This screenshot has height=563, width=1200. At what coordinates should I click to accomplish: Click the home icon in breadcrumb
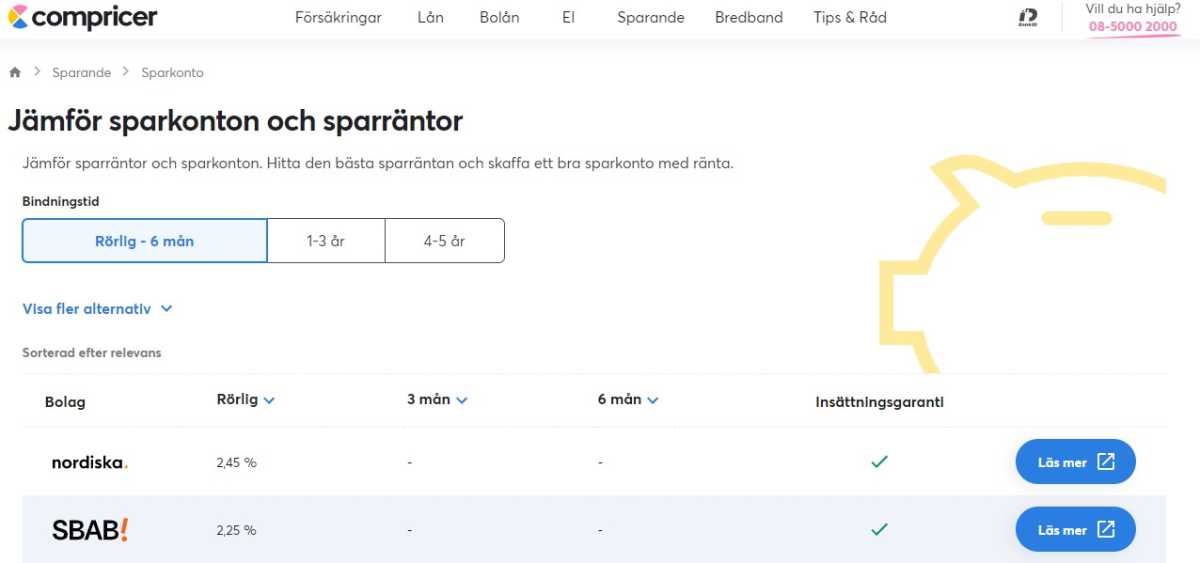pyautogui.click(x=15, y=72)
